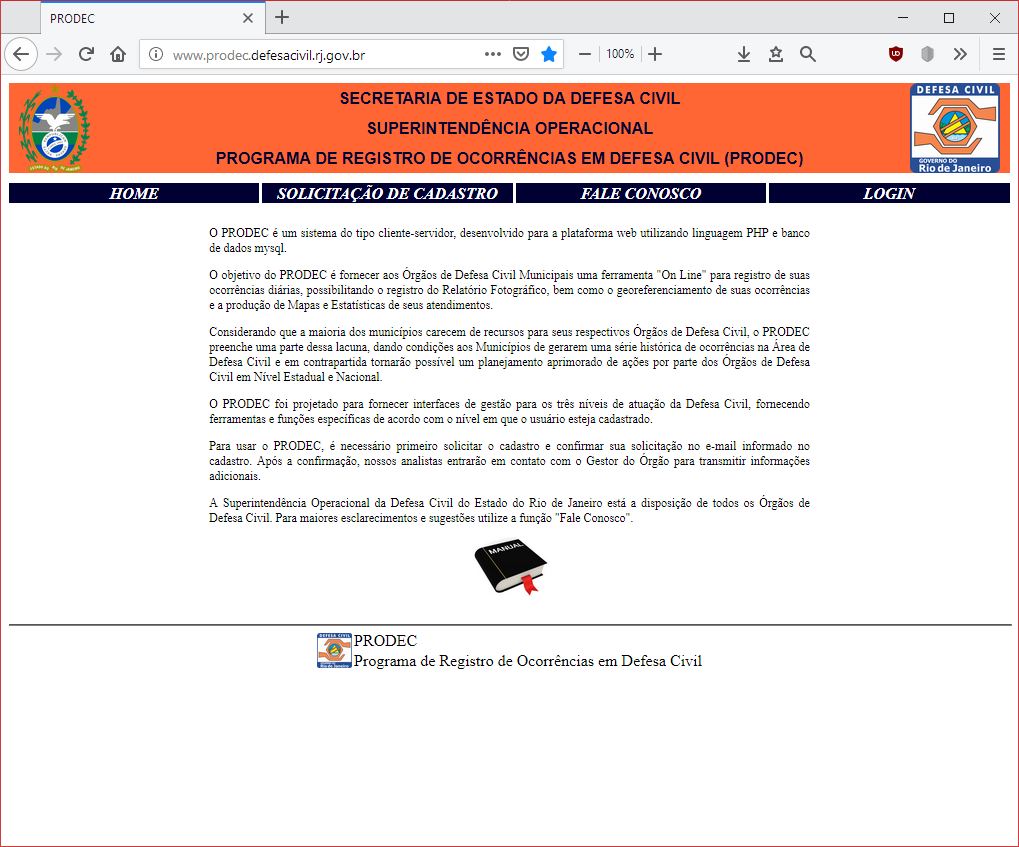
Task: Select the PRODEC browser tab
Action: (153, 18)
